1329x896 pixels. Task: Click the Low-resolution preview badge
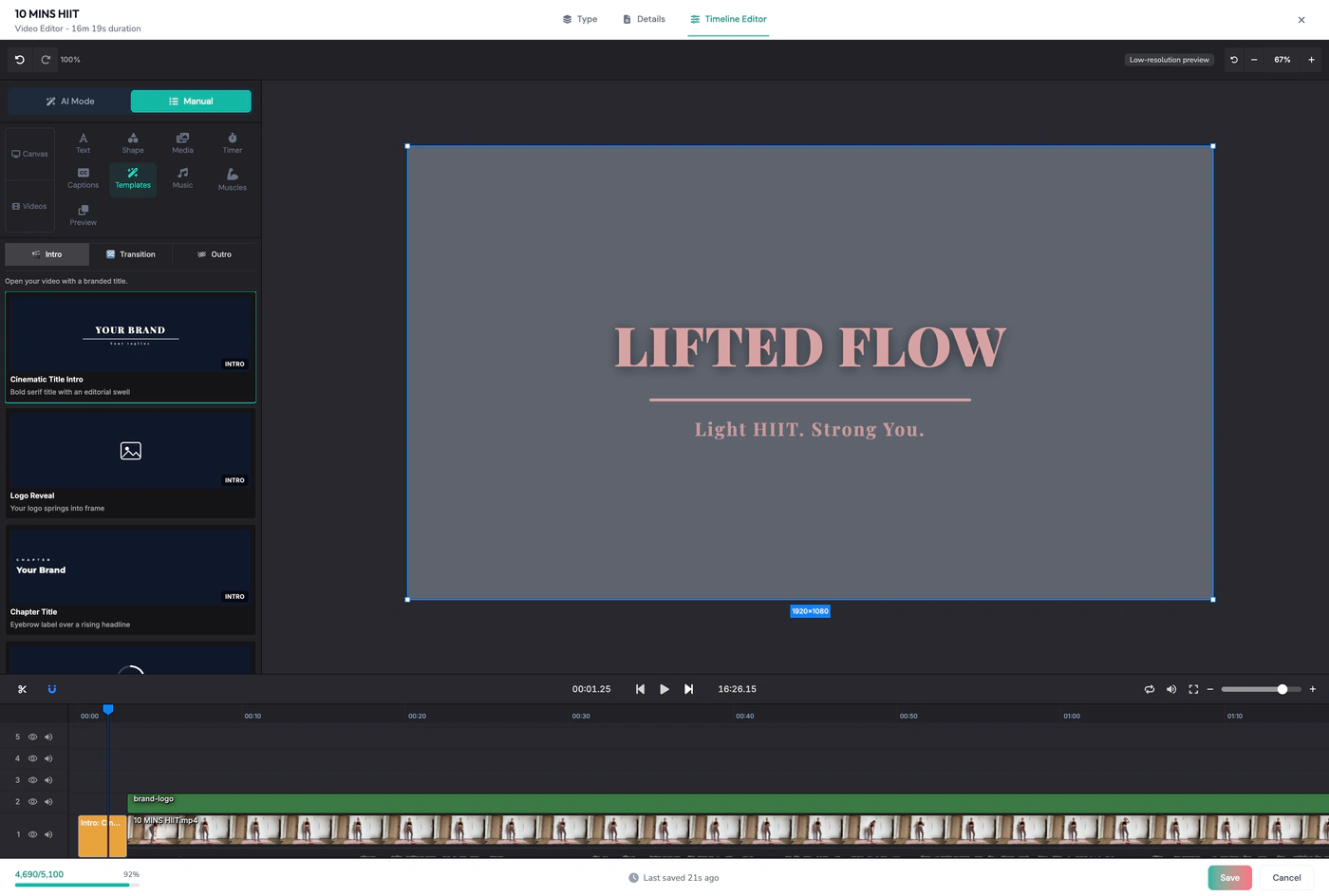click(1170, 60)
